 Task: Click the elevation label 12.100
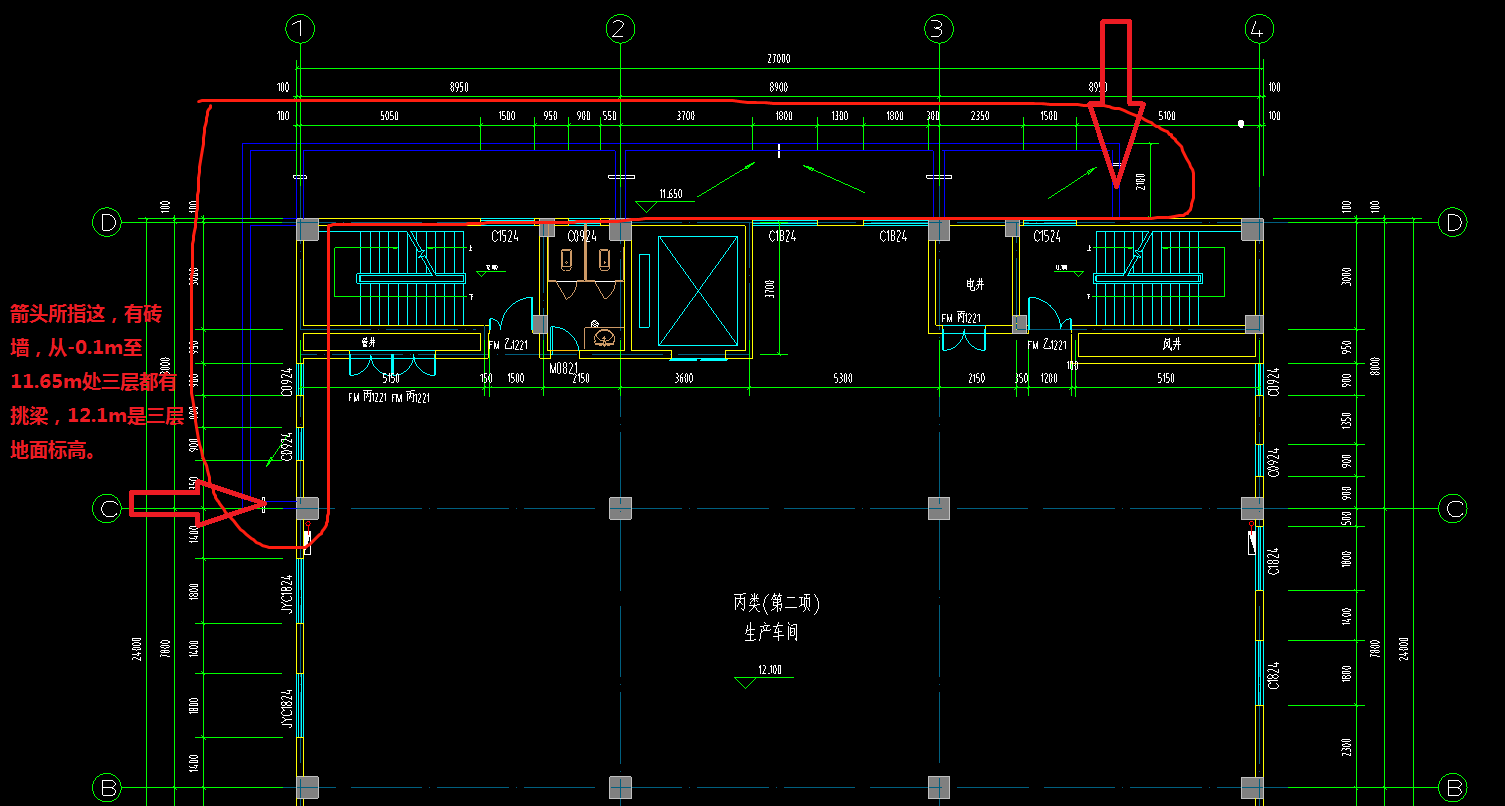(769, 670)
